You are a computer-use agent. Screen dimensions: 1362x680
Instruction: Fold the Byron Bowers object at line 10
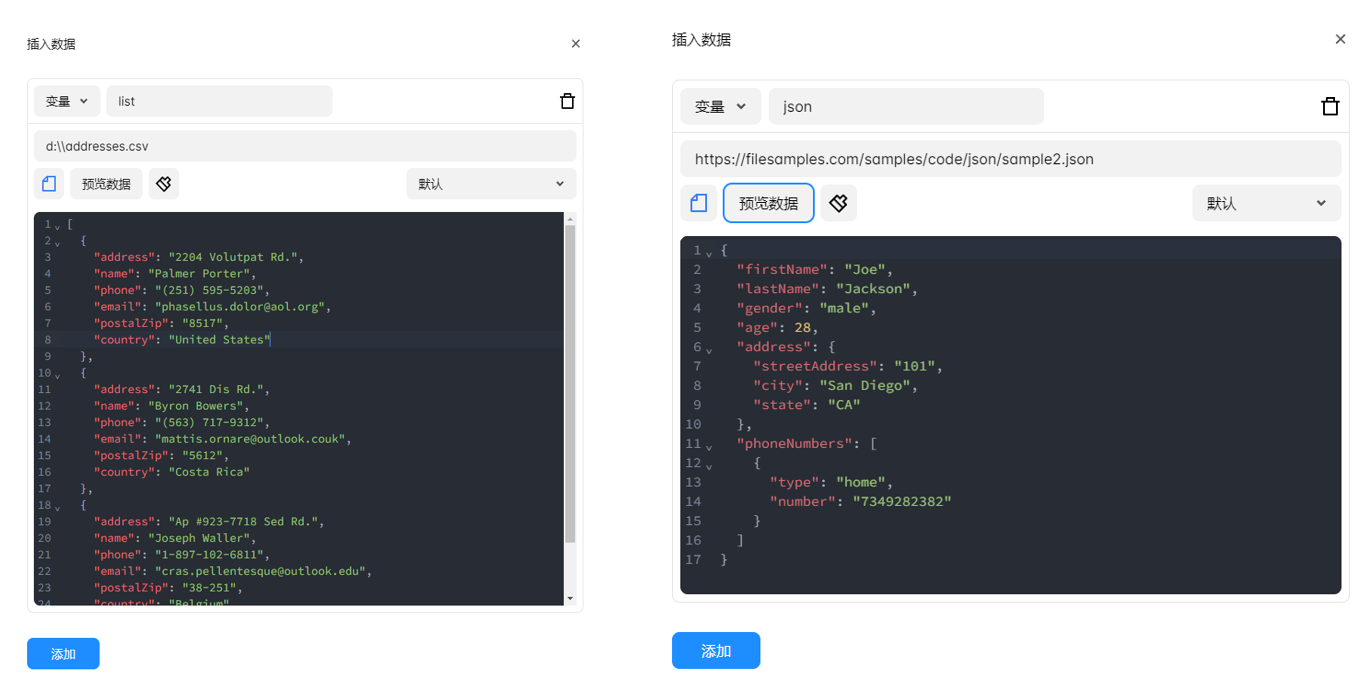tap(57, 374)
